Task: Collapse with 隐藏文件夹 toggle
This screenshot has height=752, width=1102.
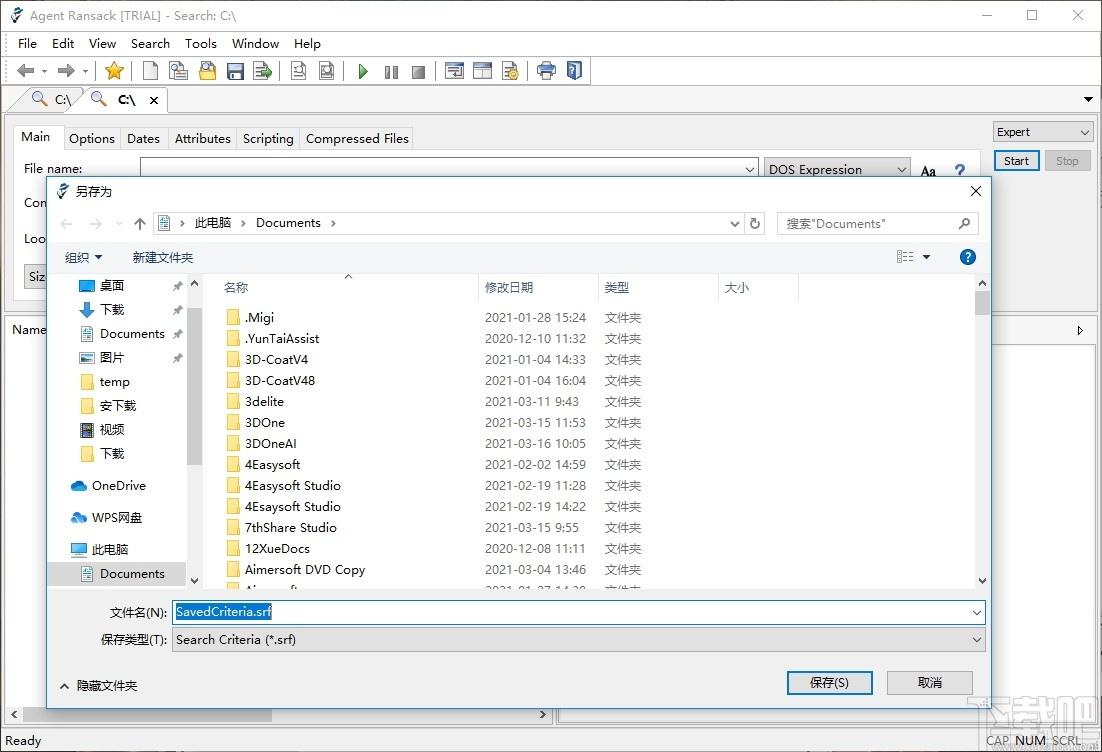Action: (x=98, y=686)
